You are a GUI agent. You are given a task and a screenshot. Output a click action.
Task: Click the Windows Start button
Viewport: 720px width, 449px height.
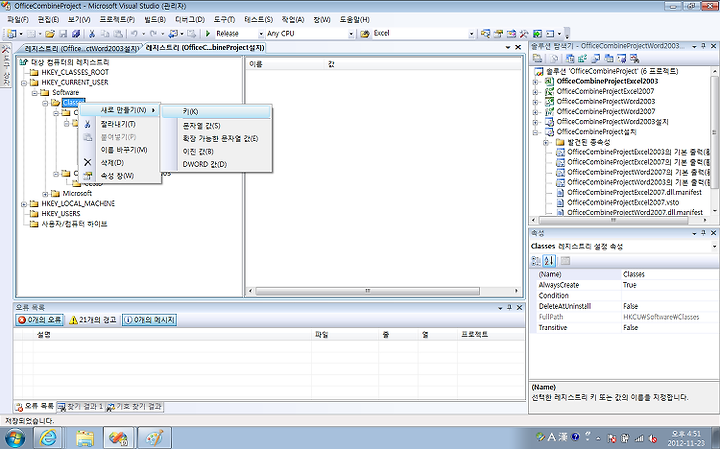click(x=13, y=438)
